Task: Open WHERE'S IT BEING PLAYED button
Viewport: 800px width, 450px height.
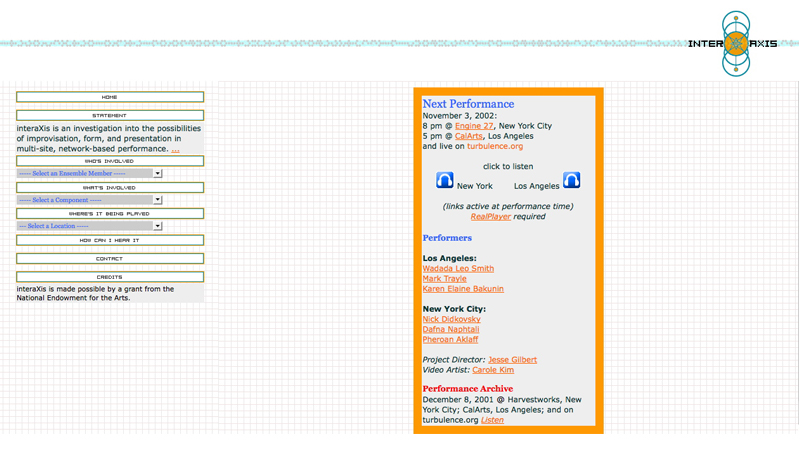Action: (x=110, y=213)
